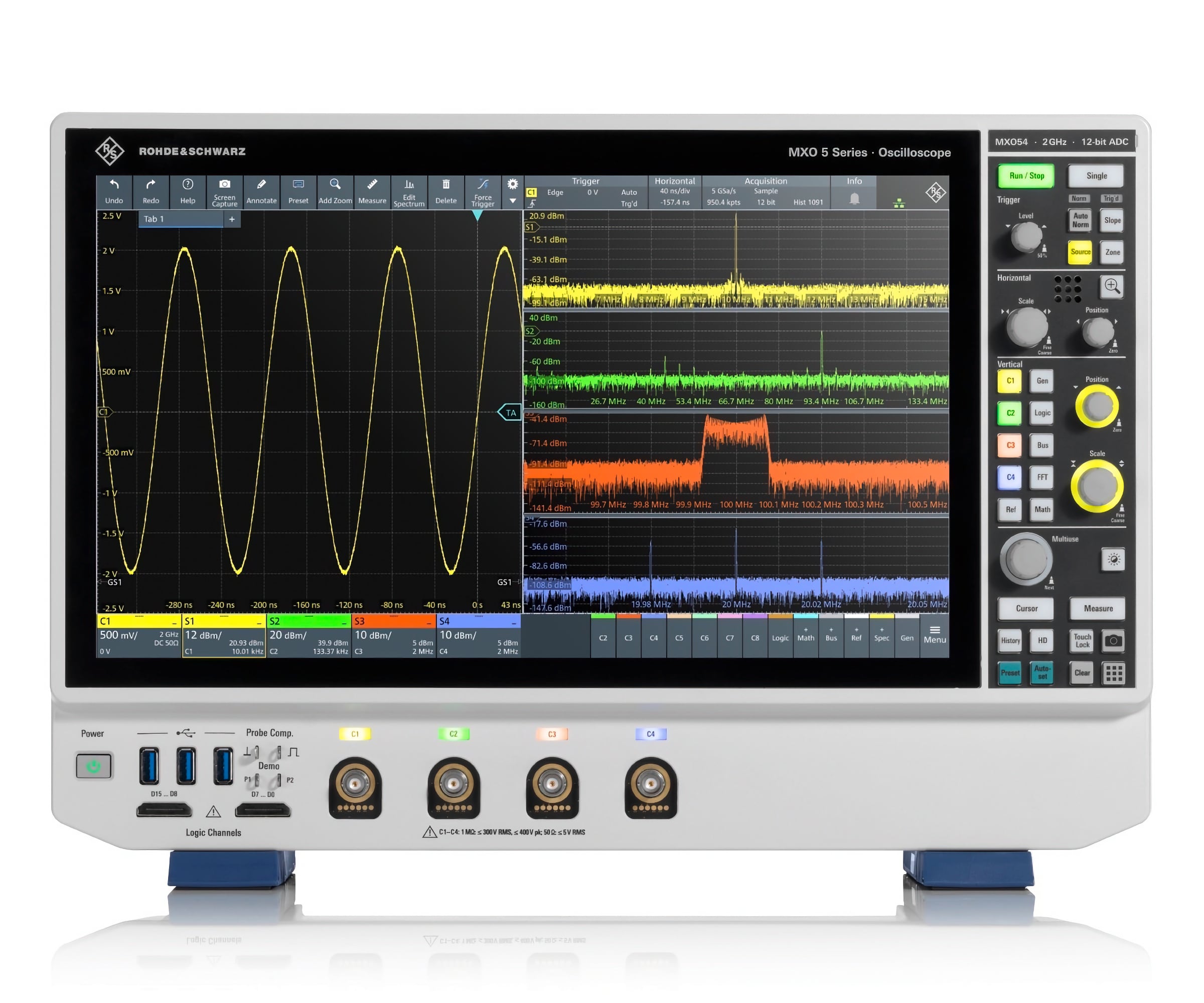Open the Trigger settings panel header
Screen dimensions: 1204x1003
(x=585, y=181)
